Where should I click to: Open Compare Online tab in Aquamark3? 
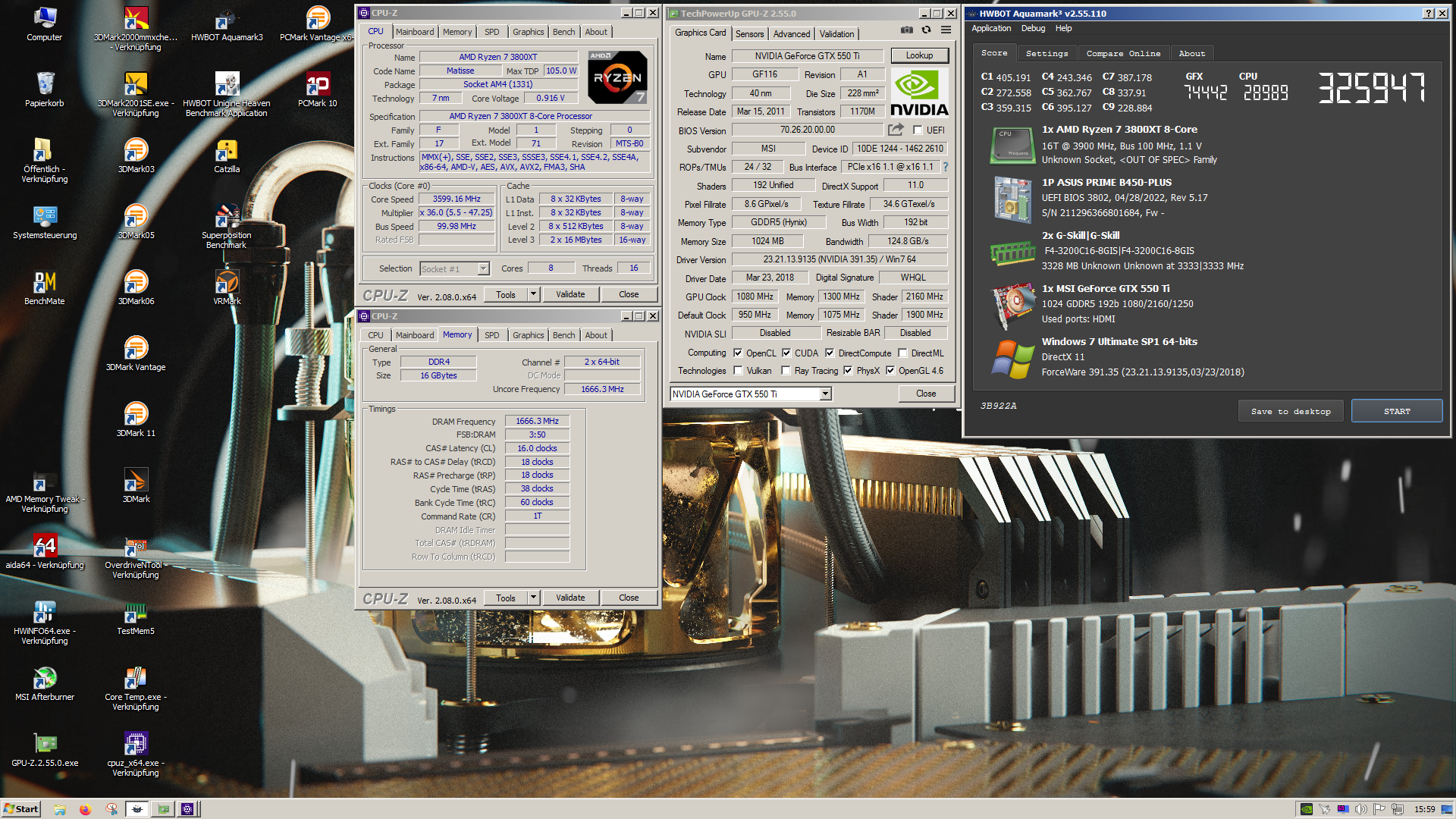pyautogui.click(x=1123, y=54)
